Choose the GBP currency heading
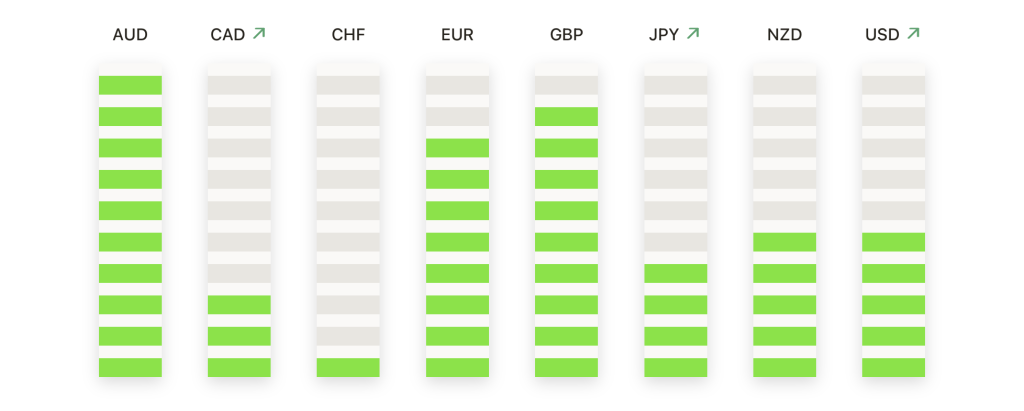The height and width of the screenshot is (411, 1024). click(x=566, y=35)
